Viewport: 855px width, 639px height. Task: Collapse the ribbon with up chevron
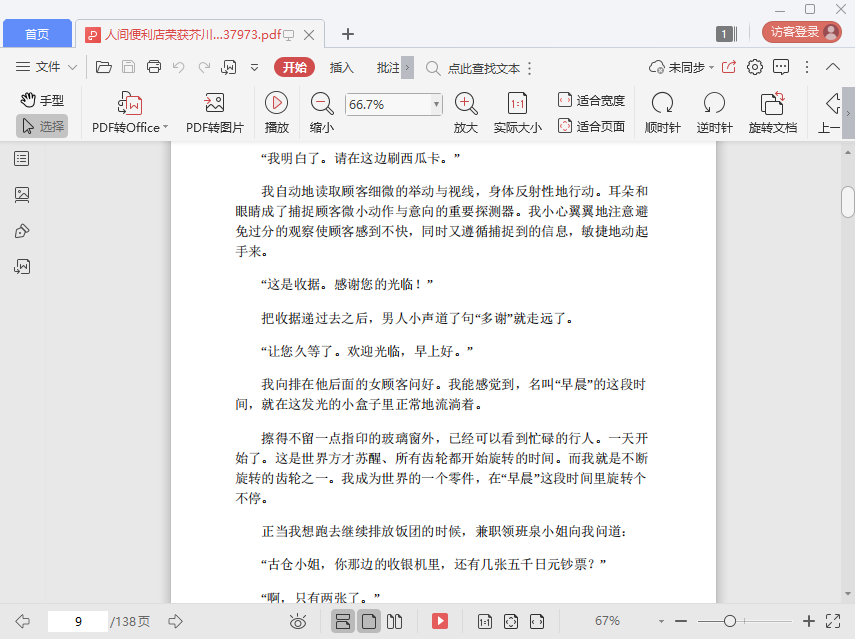tap(833, 67)
